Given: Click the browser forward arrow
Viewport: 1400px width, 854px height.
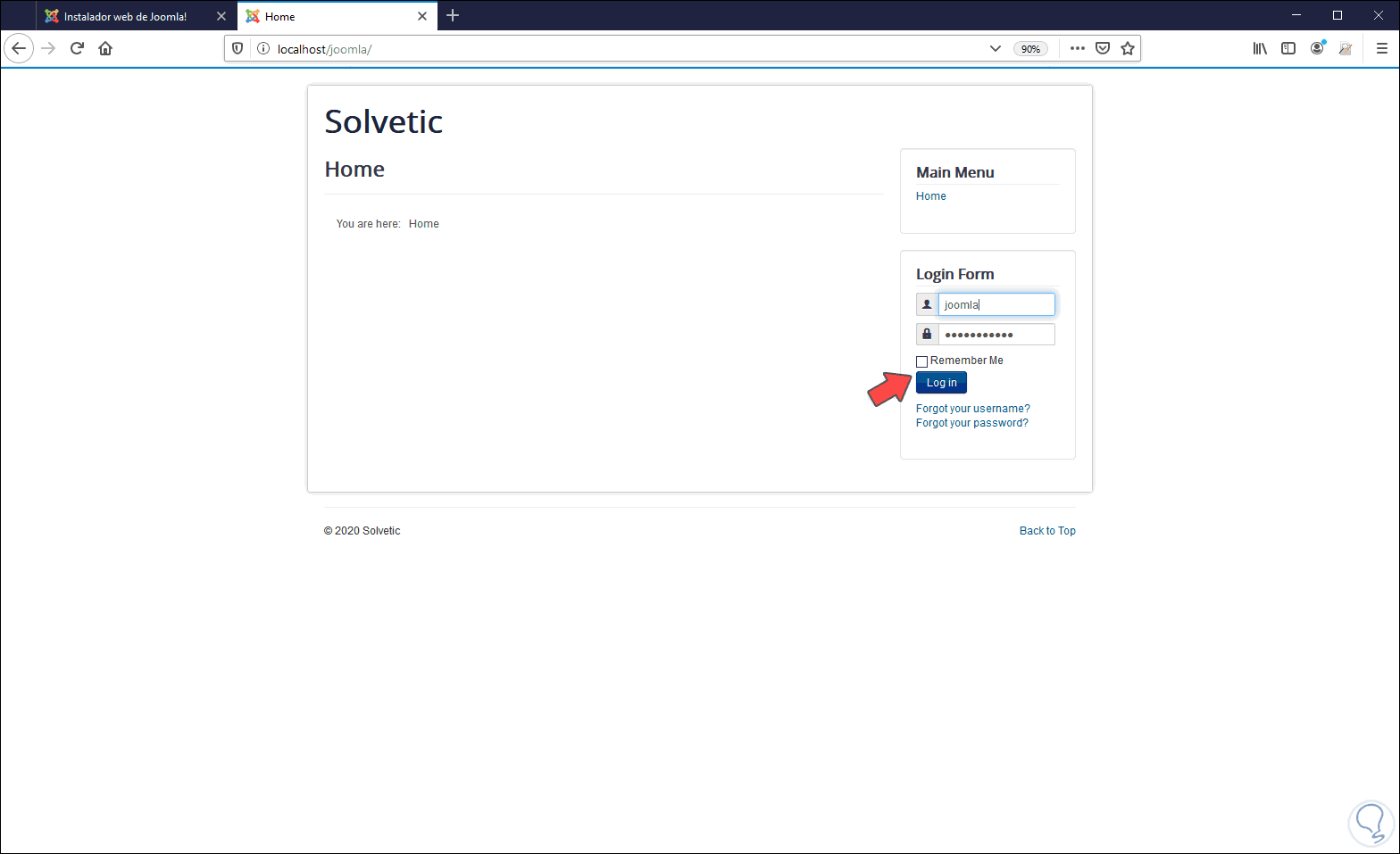Looking at the screenshot, I should tap(49, 48).
